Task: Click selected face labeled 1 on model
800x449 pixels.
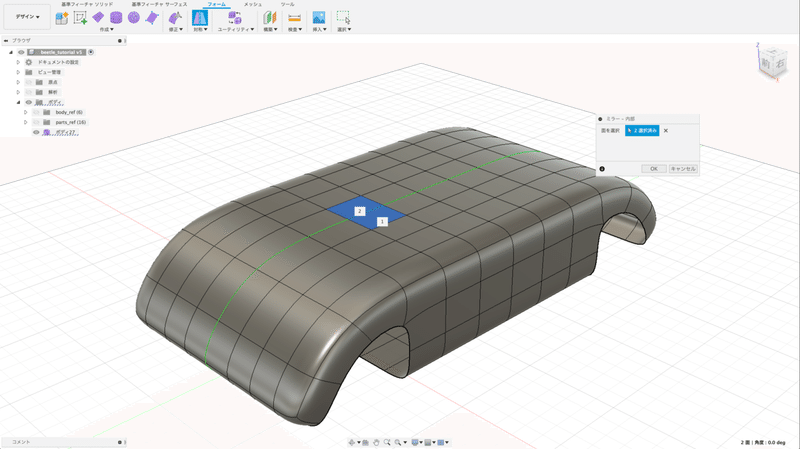Action: tap(382, 221)
